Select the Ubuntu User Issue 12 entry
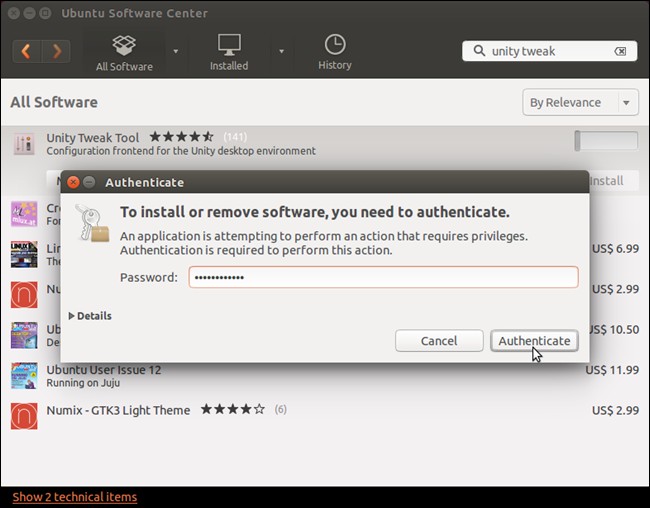 pos(325,376)
